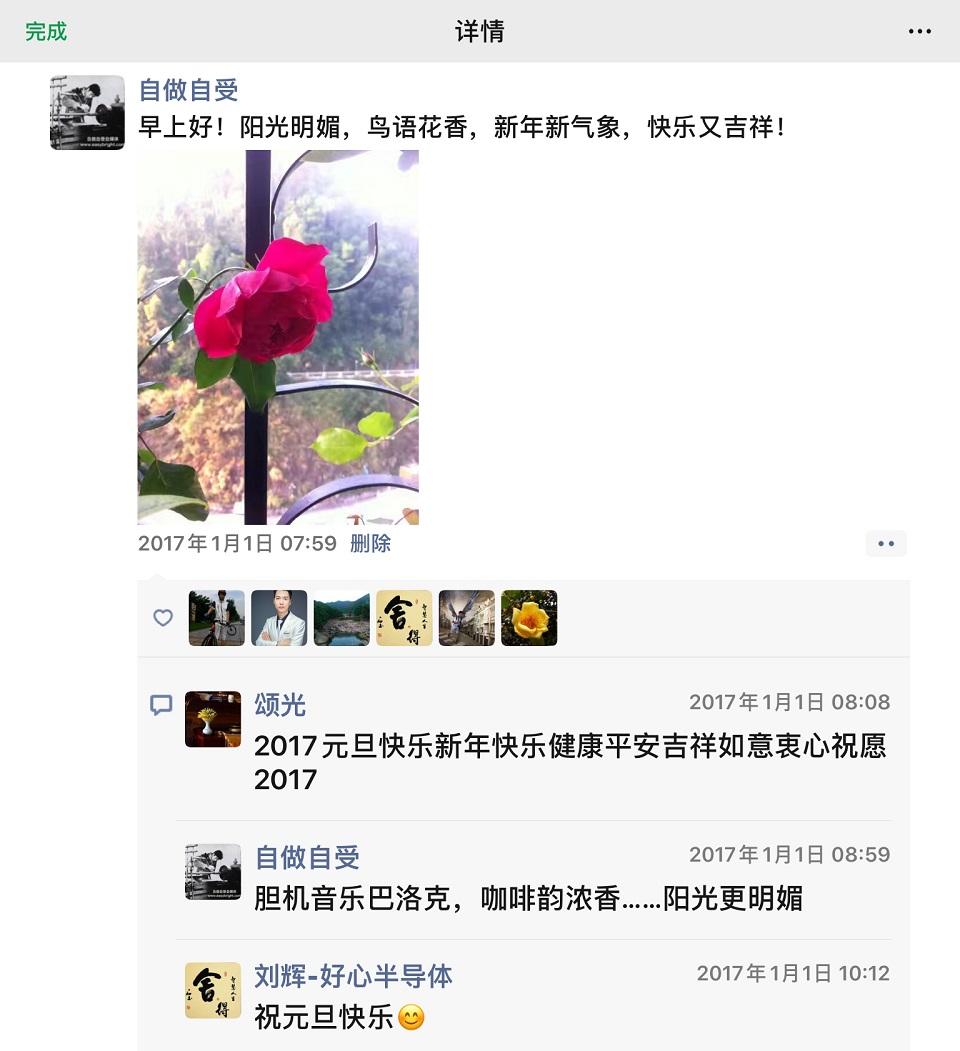Reply to 胆机音乐巴洛克 comment text
The image size is (960, 1051).
coord(528,898)
